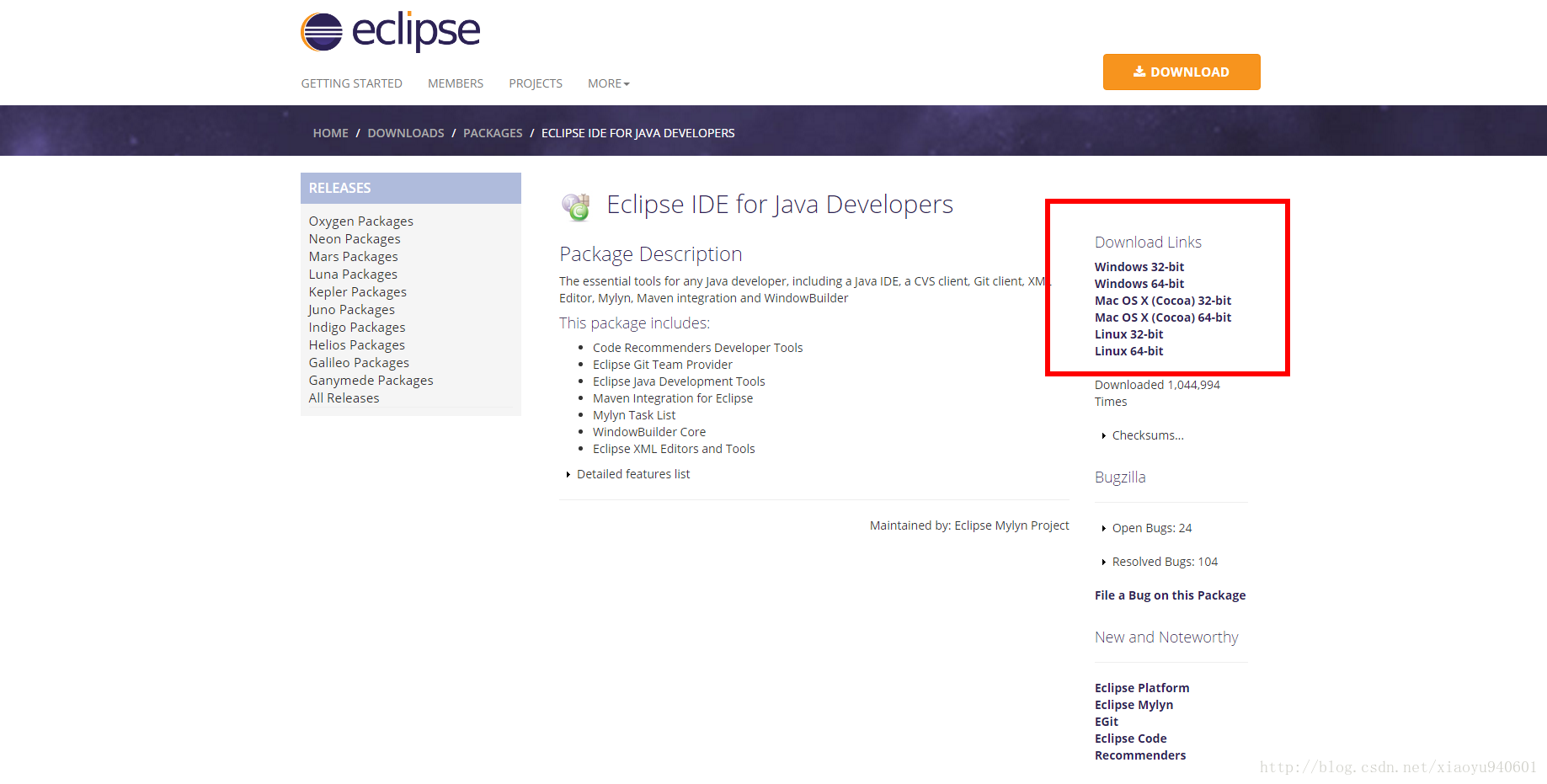
Task: Download Windows 64-bit package
Action: (1139, 284)
